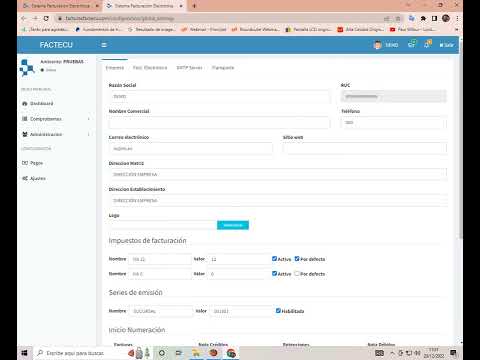This screenshot has height=360, width=480.
Task: Click the Correo electrónico input field
Action: pos(191,148)
